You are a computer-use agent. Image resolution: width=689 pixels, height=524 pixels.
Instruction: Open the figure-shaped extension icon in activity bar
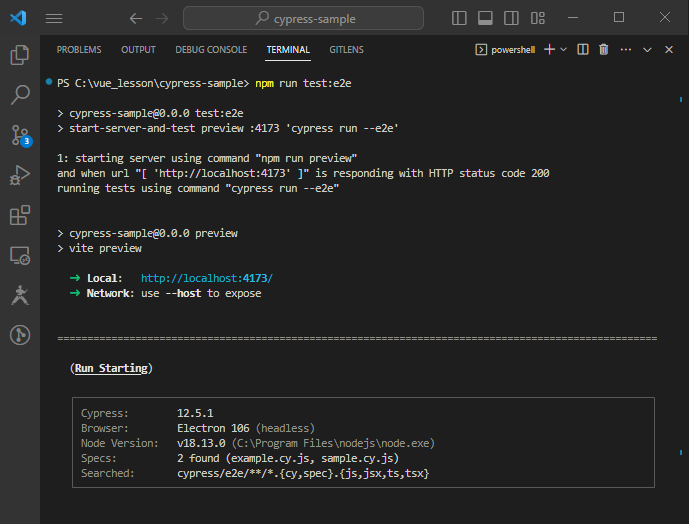pyautogui.click(x=20, y=295)
